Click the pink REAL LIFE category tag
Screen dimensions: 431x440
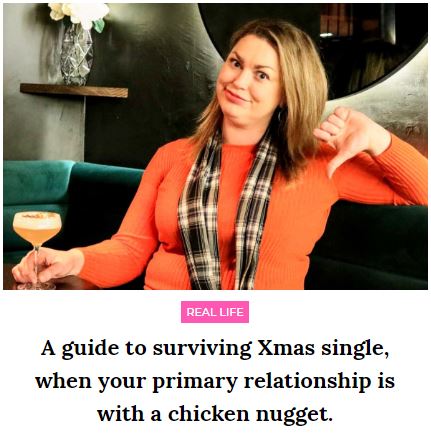tap(215, 312)
